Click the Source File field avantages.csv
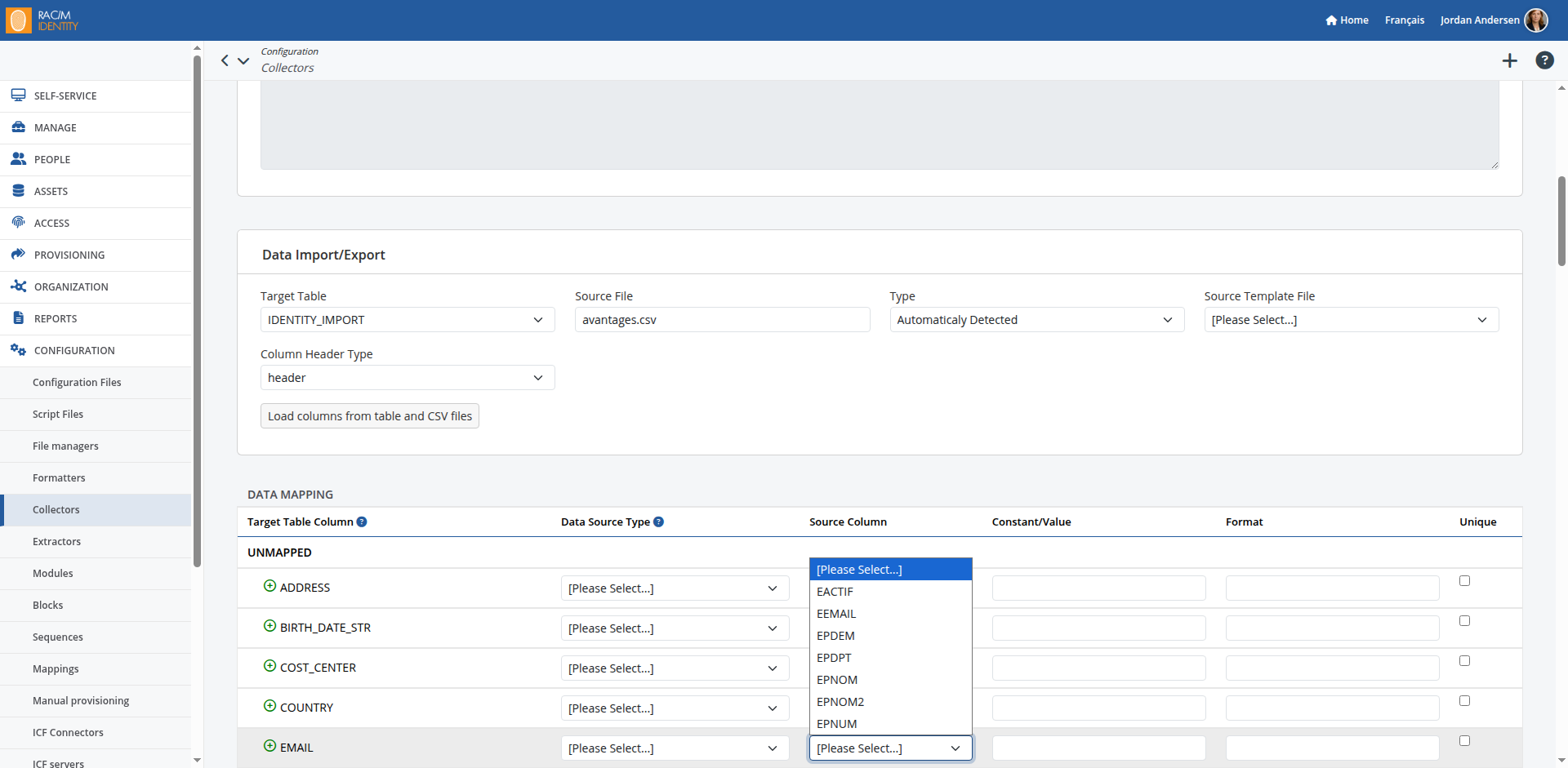The width and height of the screenshot is (1568, 768). pos(722,320)
